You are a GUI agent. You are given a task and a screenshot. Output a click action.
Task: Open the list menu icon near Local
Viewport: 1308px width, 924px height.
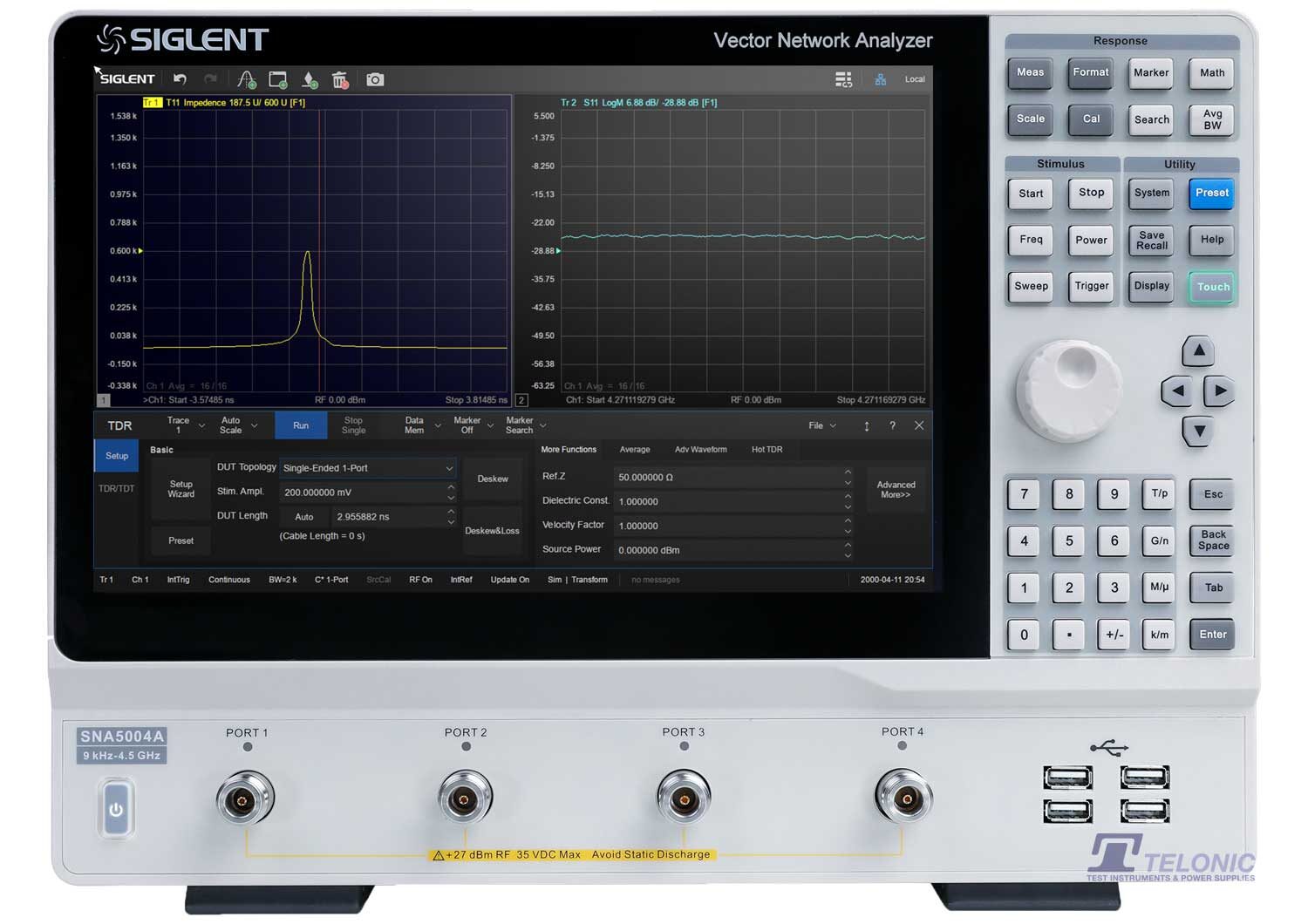843,79
